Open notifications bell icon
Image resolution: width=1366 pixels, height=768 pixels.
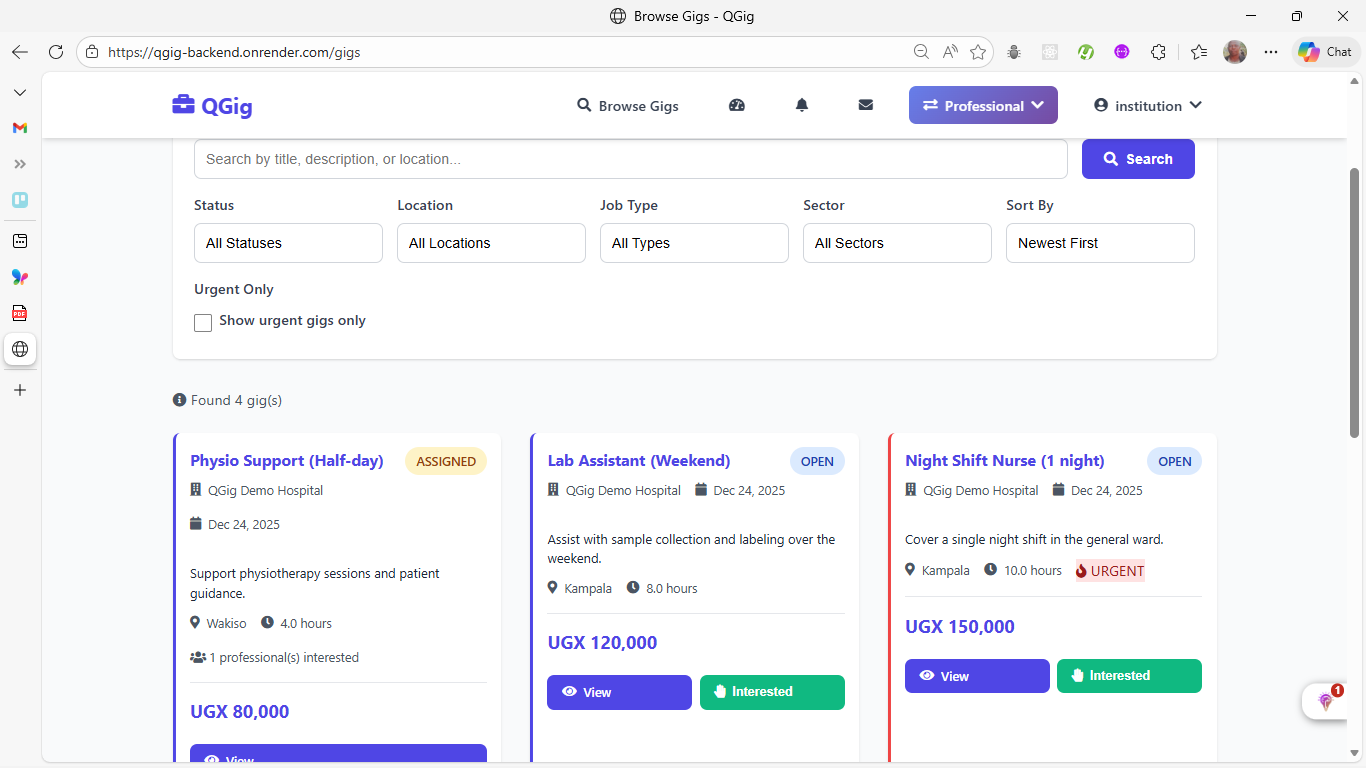click(x=801, y=105)
